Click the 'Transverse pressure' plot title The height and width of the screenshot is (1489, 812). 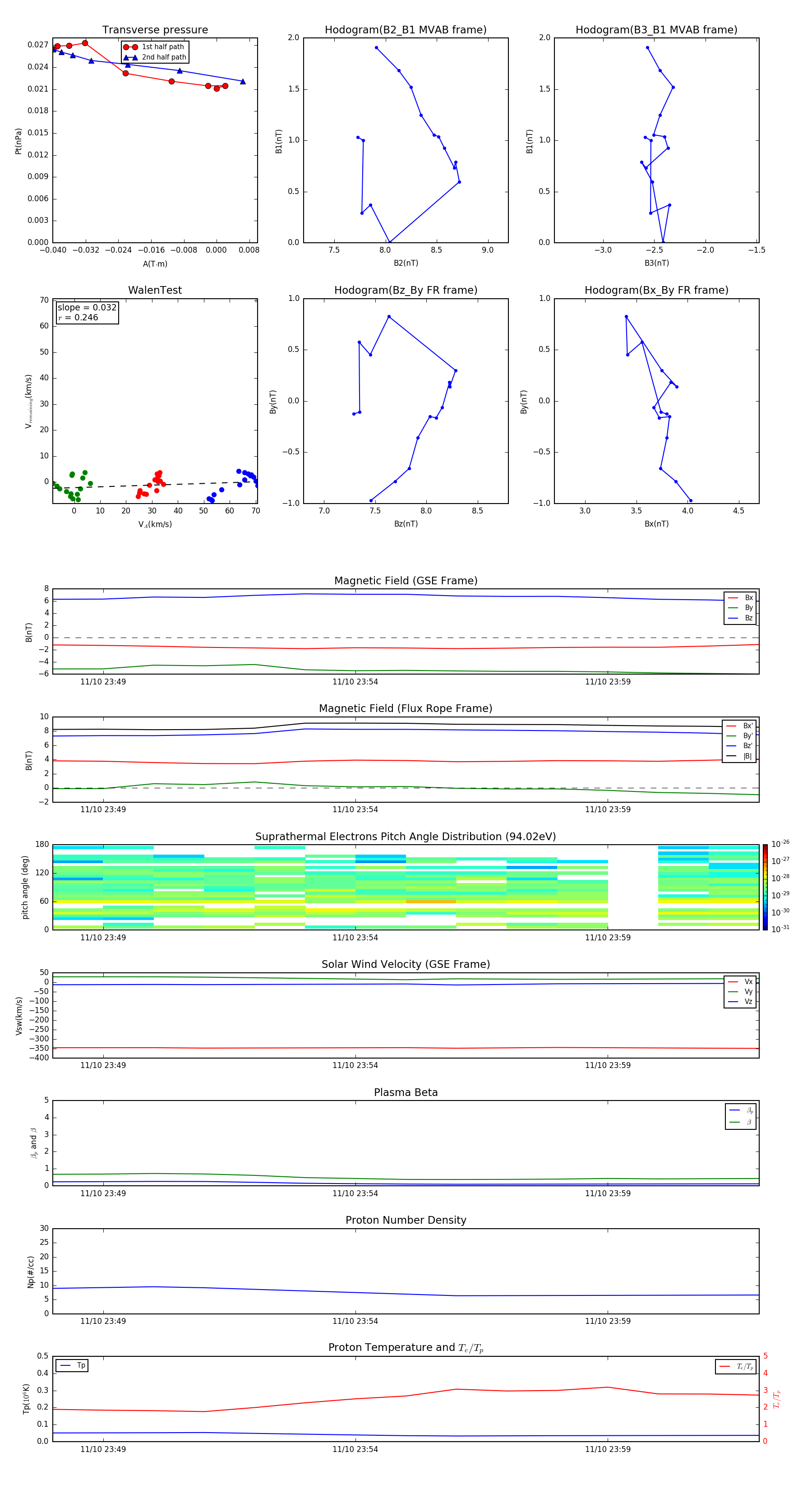(155, 30)
